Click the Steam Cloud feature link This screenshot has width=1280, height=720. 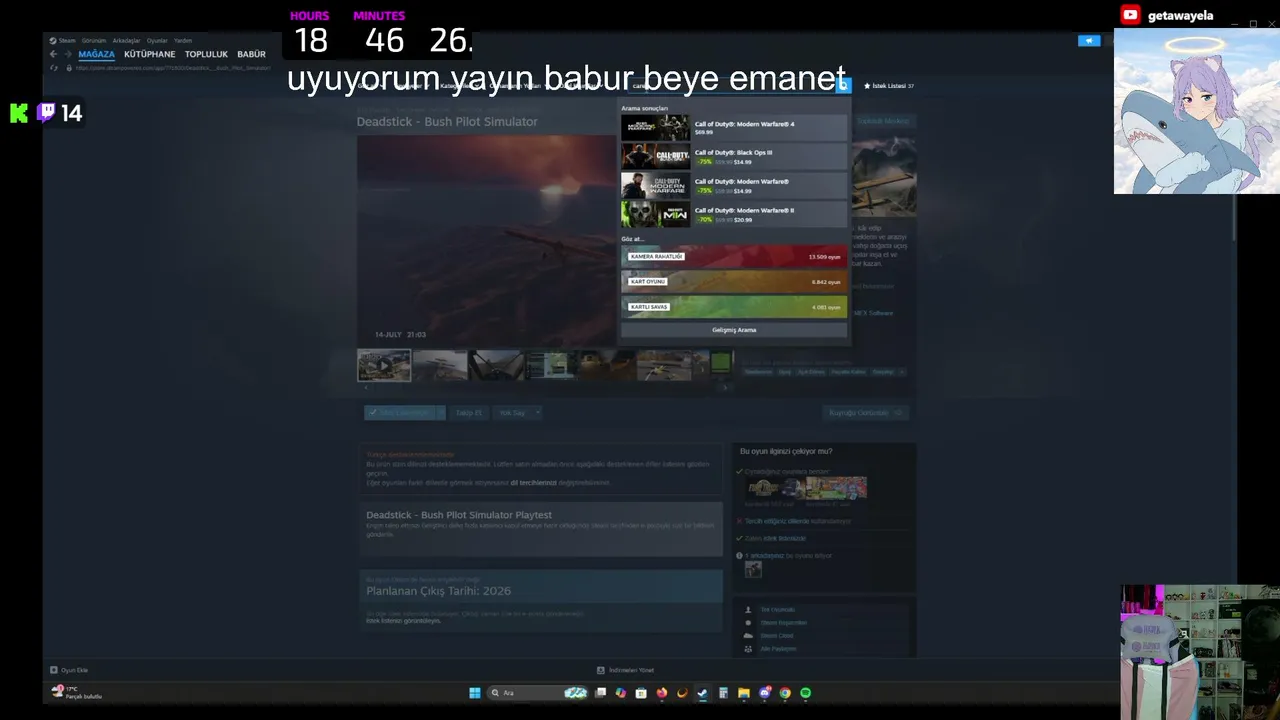point(777,636)
